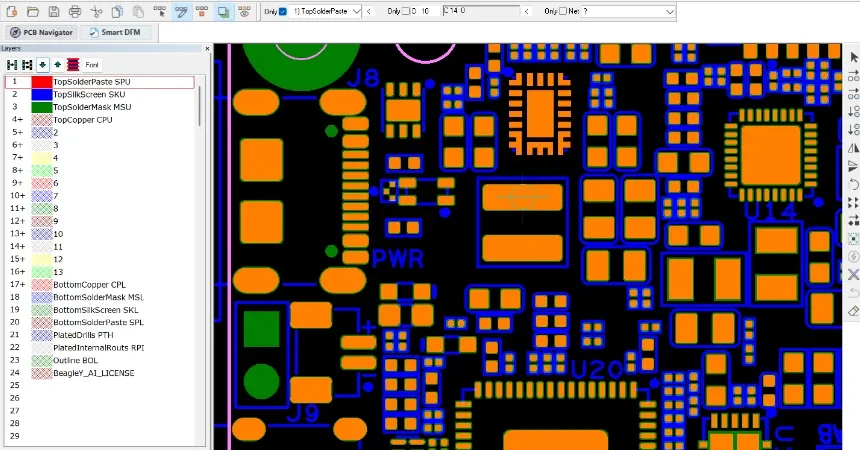The height and width of the screenshot is (450, 860).
Task: Click the blue TopSilkScreen SKU color swatch
Action: click(x=42, y=94)
